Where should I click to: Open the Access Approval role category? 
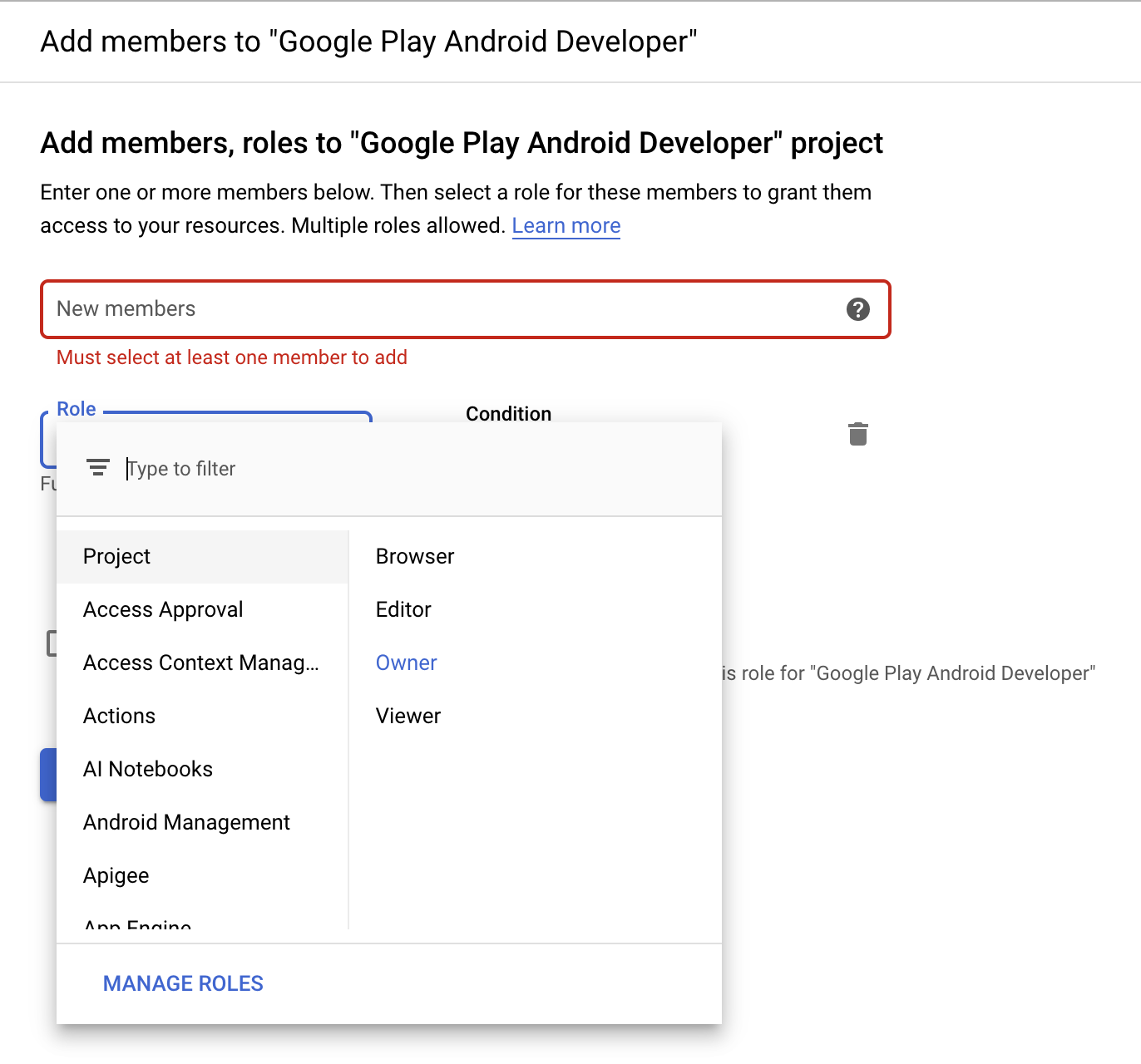coord(163,609)
